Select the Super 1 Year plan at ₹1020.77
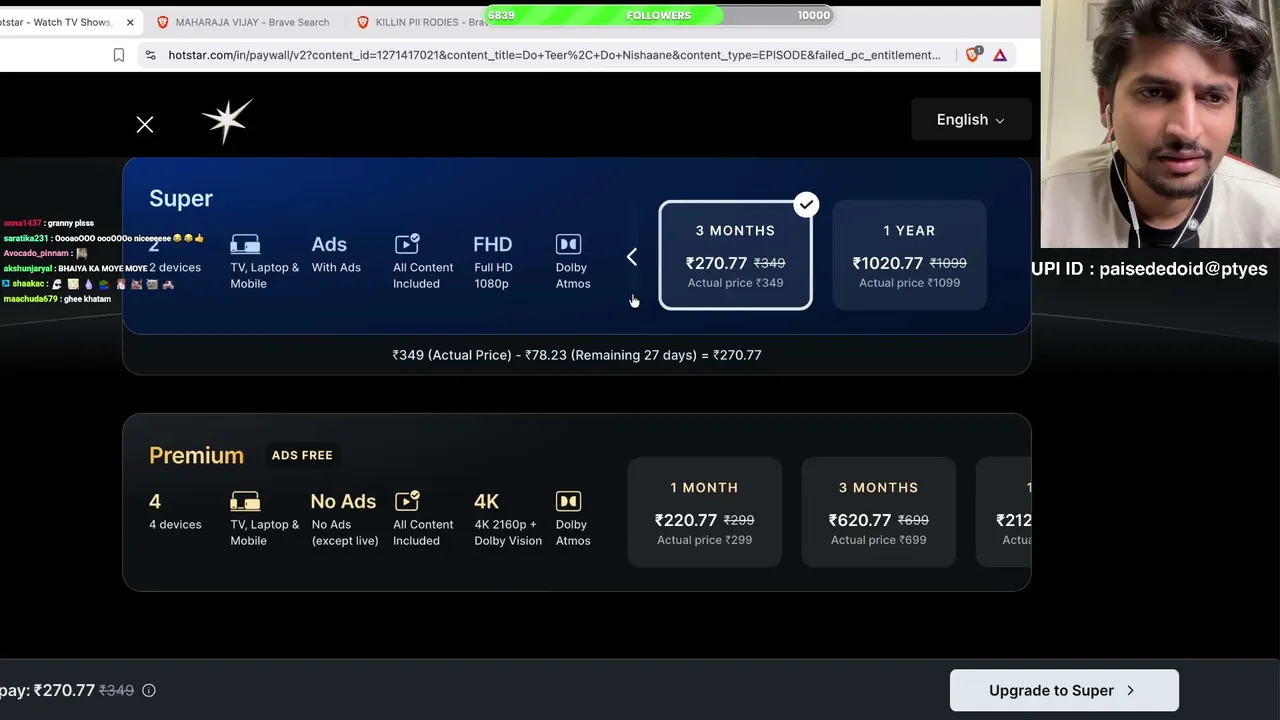The image size is (1280, 720). tap(909, 255)
